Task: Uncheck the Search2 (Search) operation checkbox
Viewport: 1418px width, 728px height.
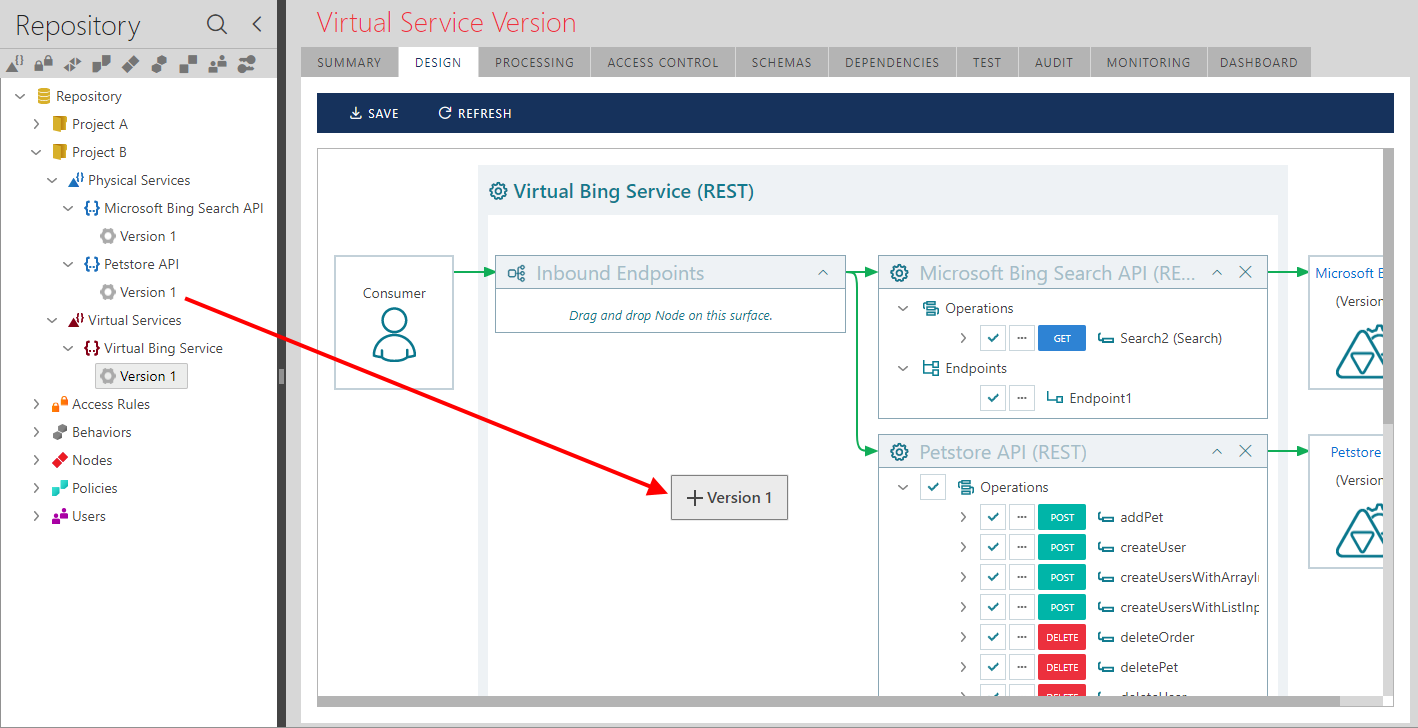Action: click(992, 338)
